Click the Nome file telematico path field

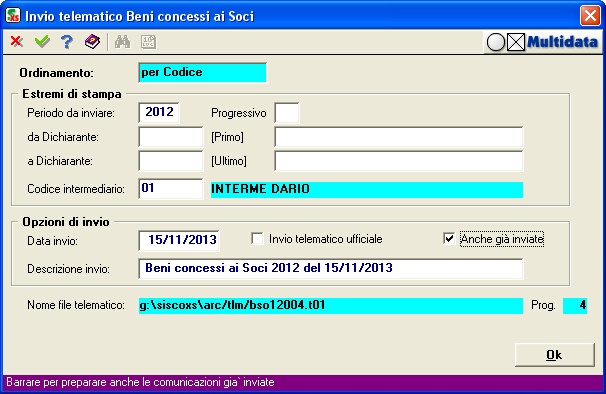[331, 305]
